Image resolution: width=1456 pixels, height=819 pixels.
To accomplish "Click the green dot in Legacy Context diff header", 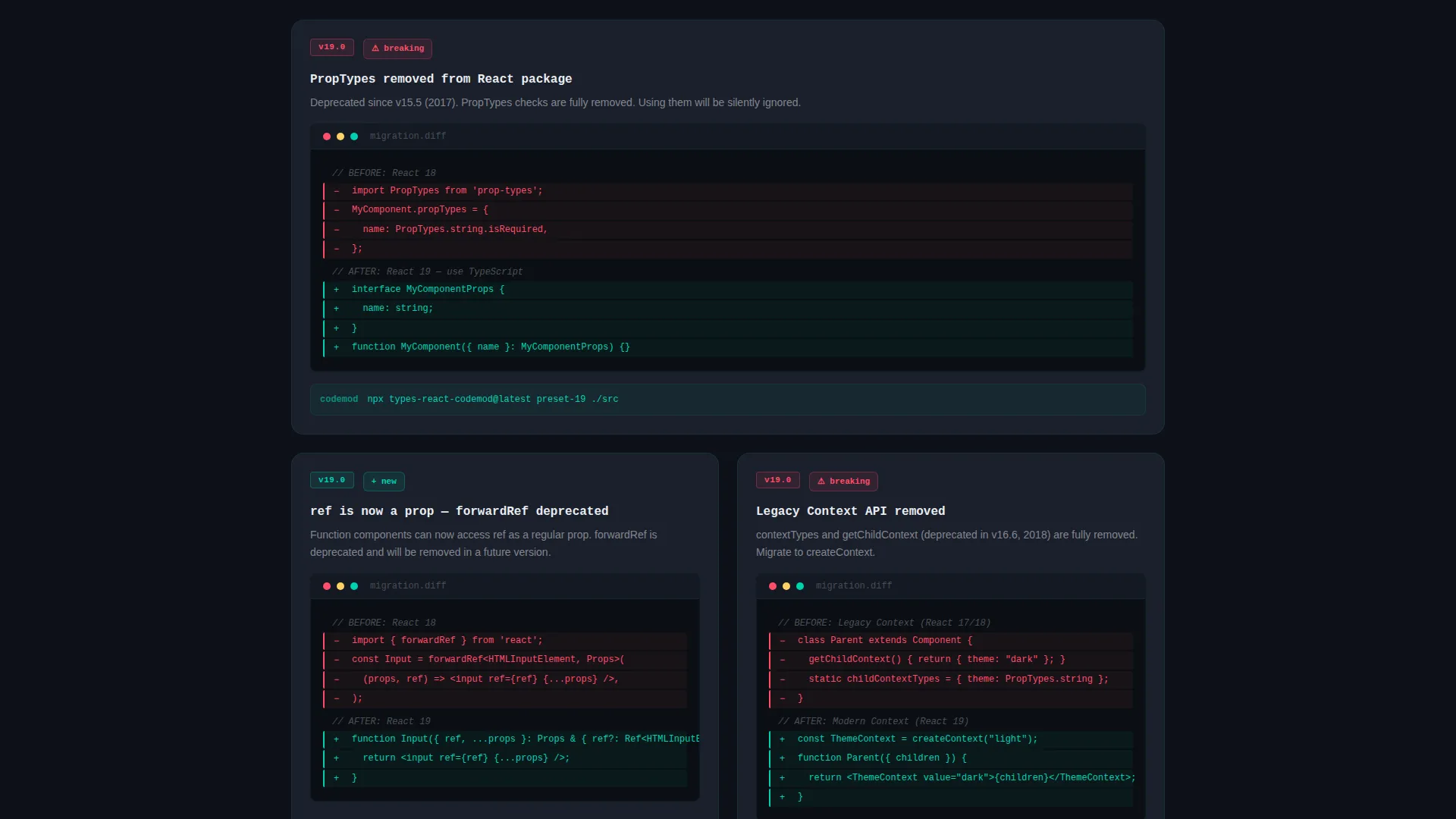I will (x=800, y=586).
